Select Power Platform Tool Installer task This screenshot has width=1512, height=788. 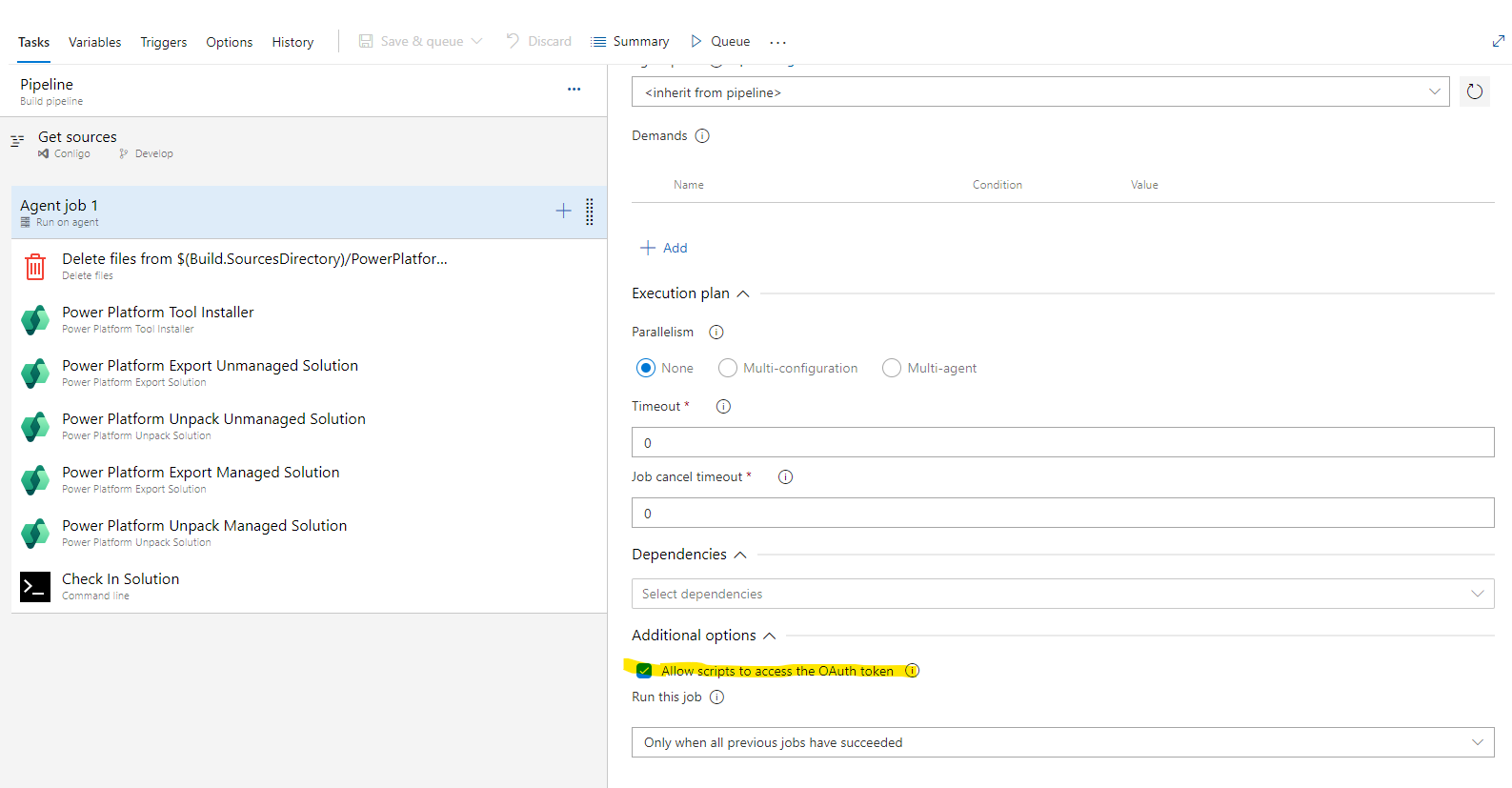(309, 319)
